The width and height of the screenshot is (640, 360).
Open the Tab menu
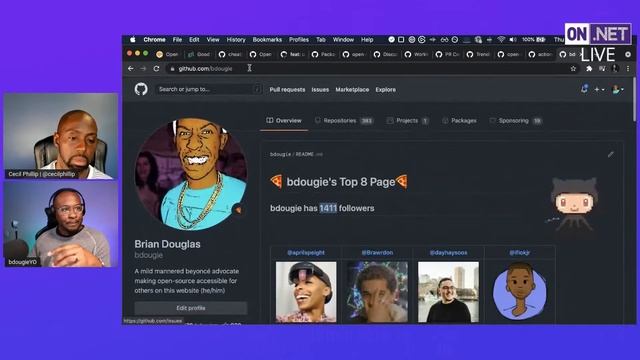321,40
